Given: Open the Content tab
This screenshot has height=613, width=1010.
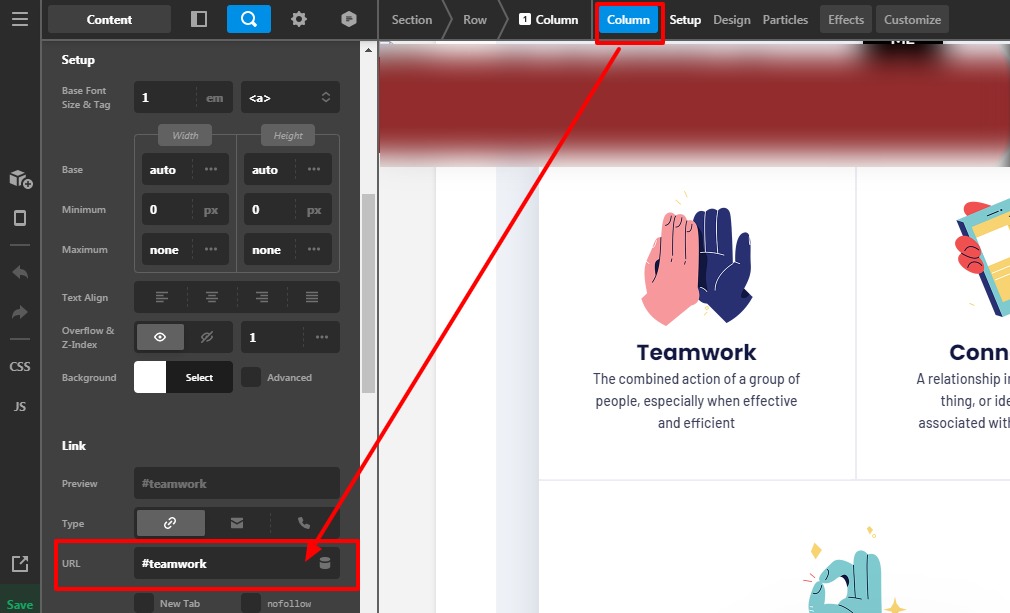Looking at the screenshot, I should click(x=110, y=19).
